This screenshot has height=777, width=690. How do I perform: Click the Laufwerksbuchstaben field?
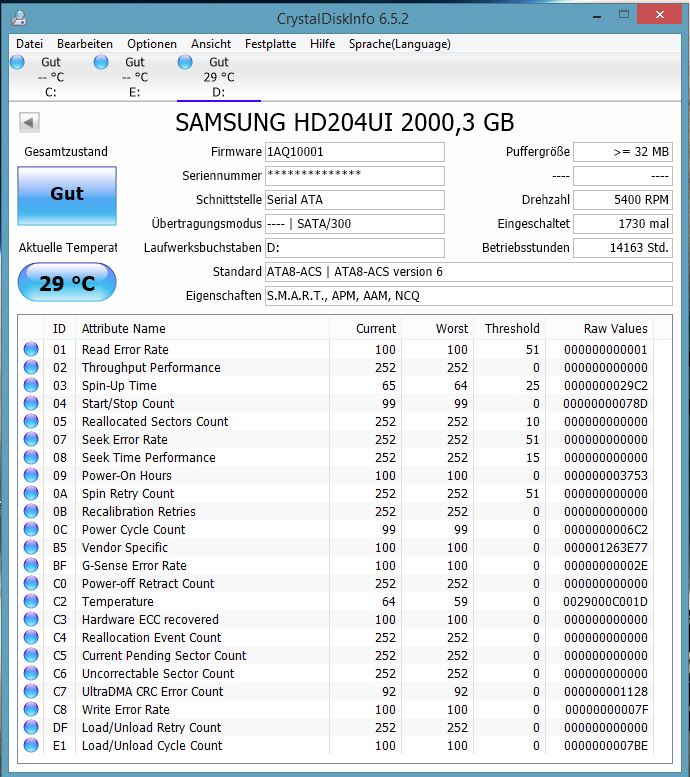pos(355,248)
